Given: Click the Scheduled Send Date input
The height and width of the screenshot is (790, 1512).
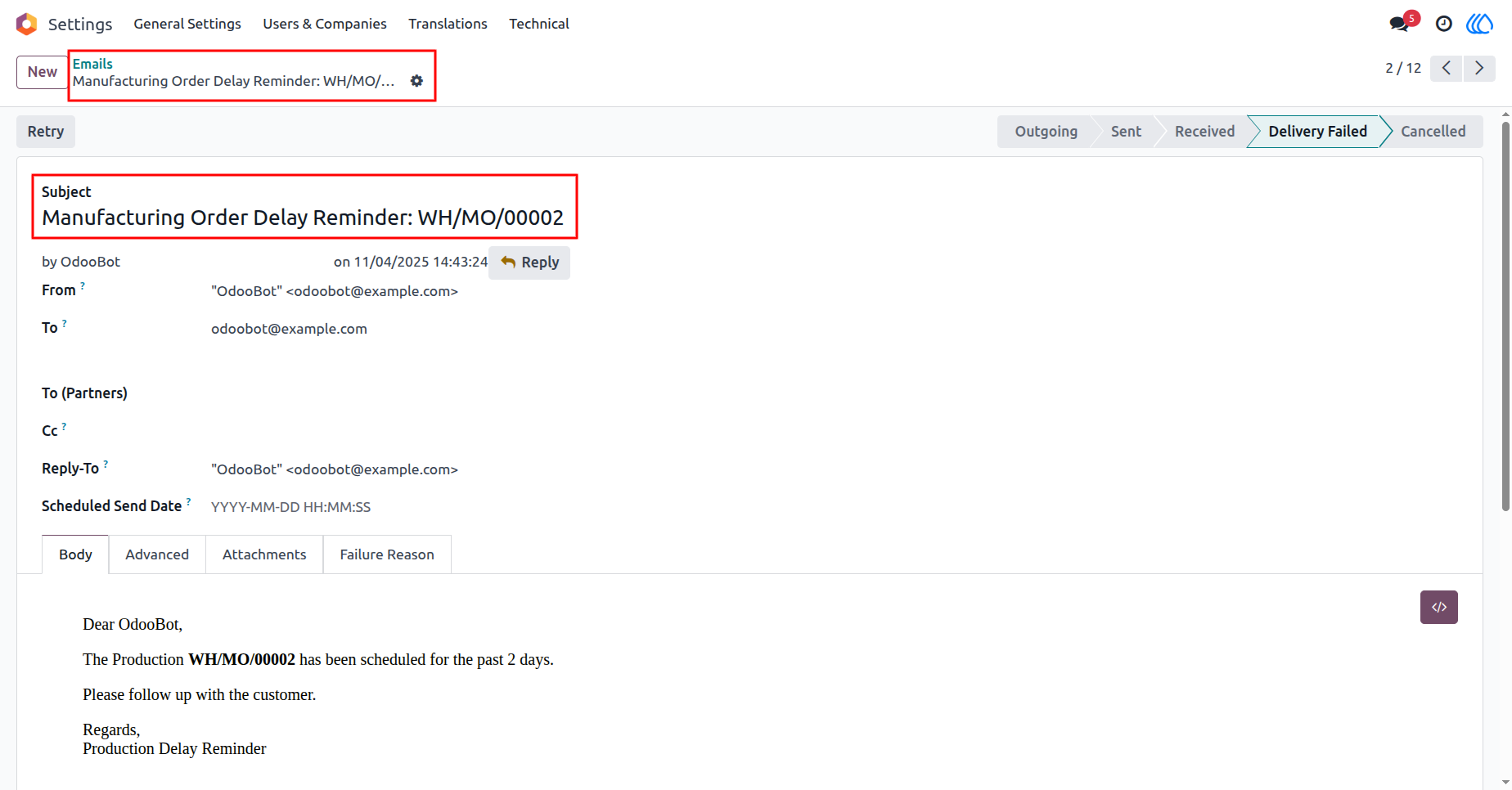Looking at the screenshot, I should coord(390,507).
